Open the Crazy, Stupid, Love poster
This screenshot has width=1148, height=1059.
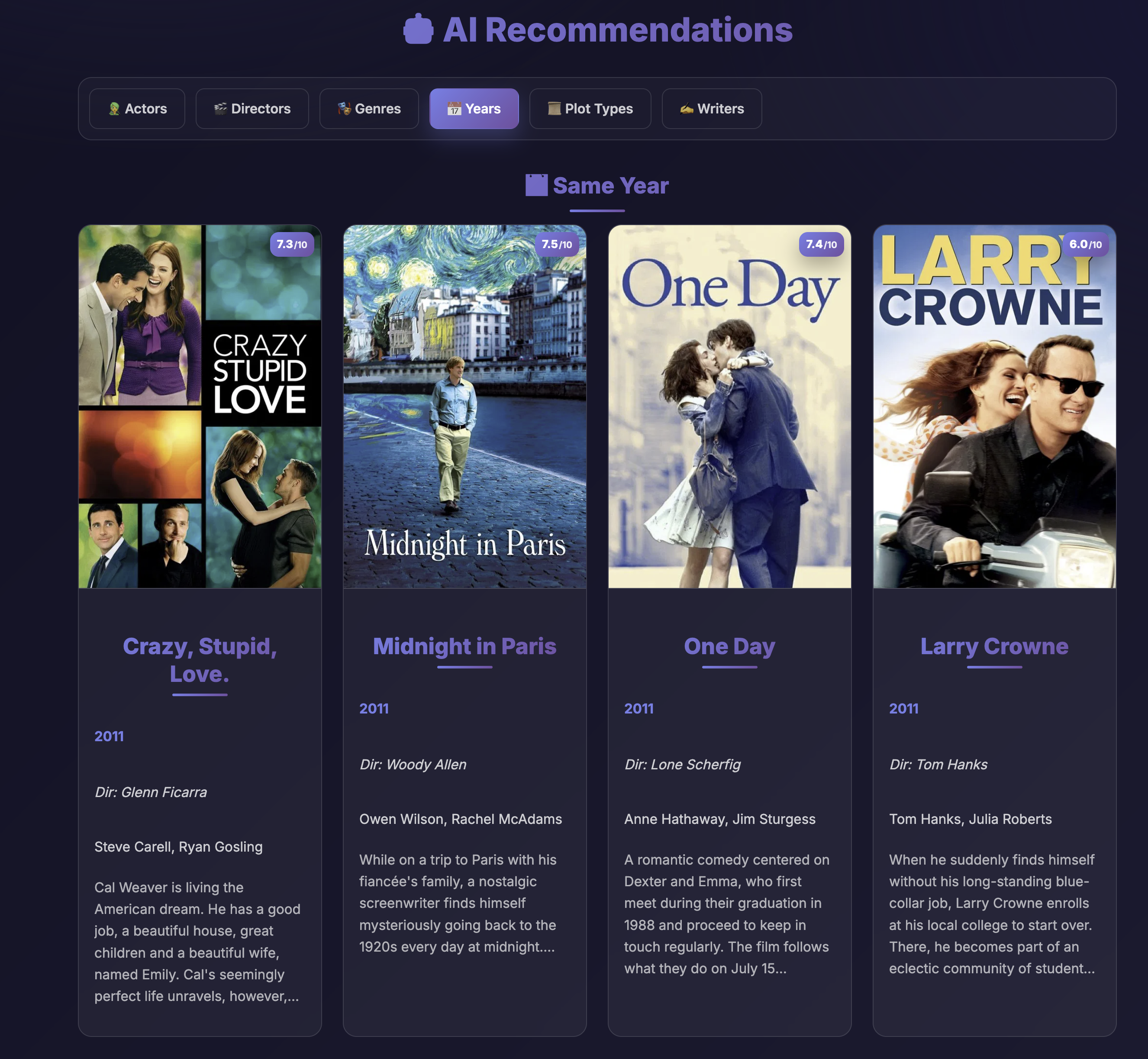pyautogui.click(x=200, y=407)
